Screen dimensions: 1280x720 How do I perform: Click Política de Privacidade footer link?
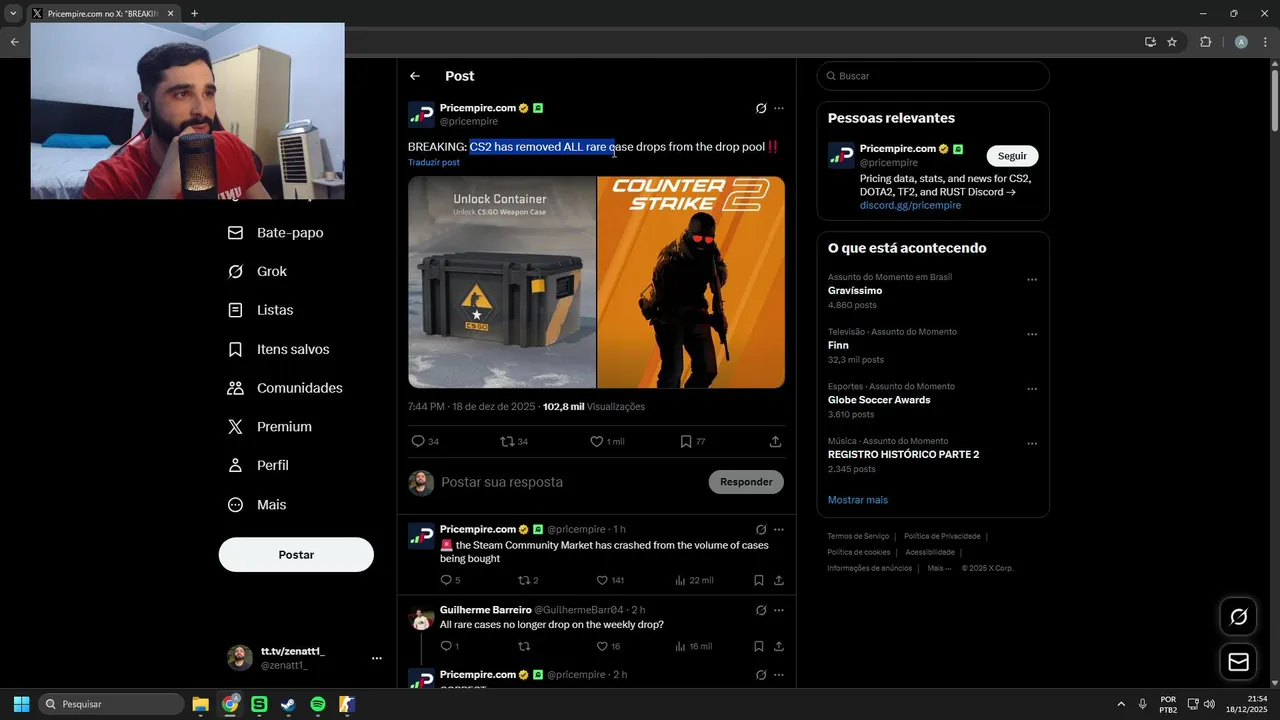point(942,536)
